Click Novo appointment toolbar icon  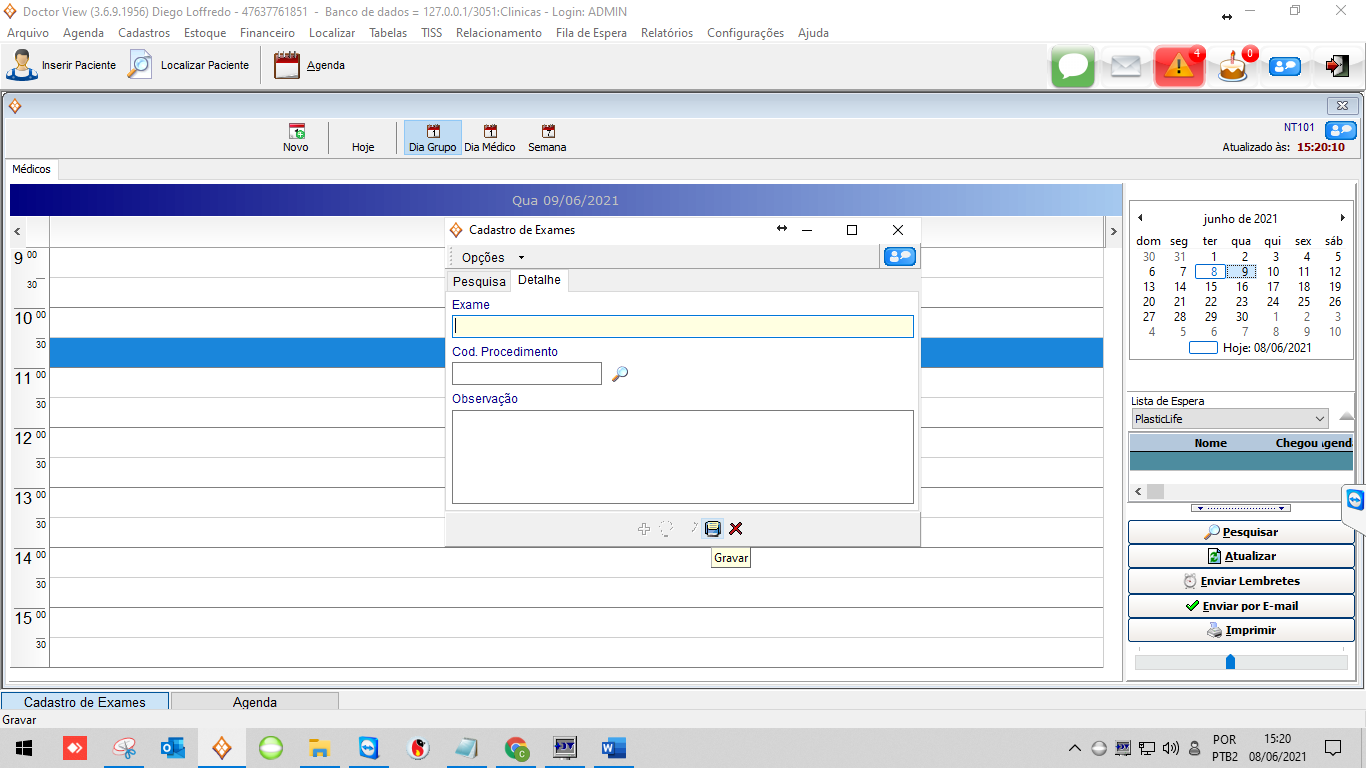[x=296, y=138]
